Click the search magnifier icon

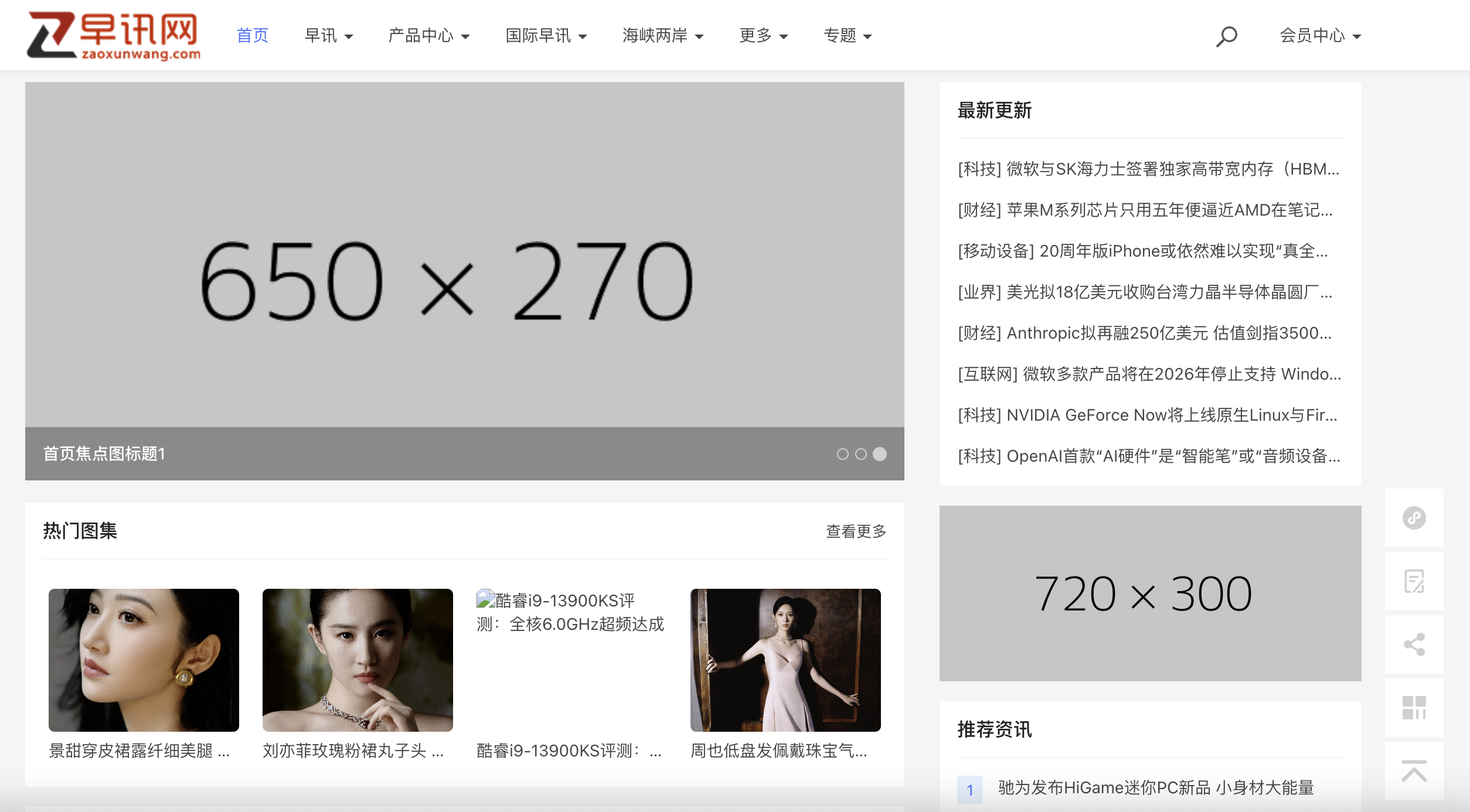pos(1226,36)
